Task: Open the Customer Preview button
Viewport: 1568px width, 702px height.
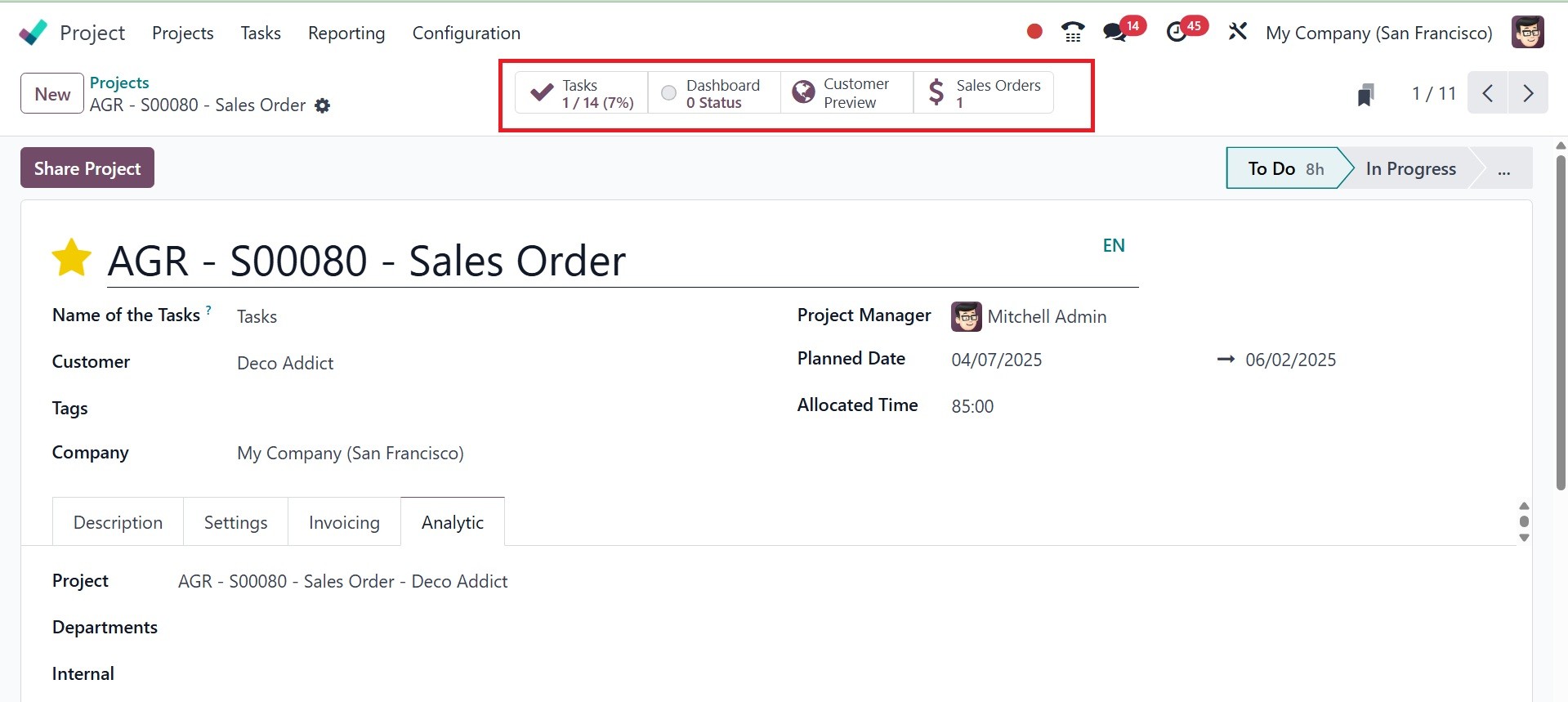Action: point(847,93)
